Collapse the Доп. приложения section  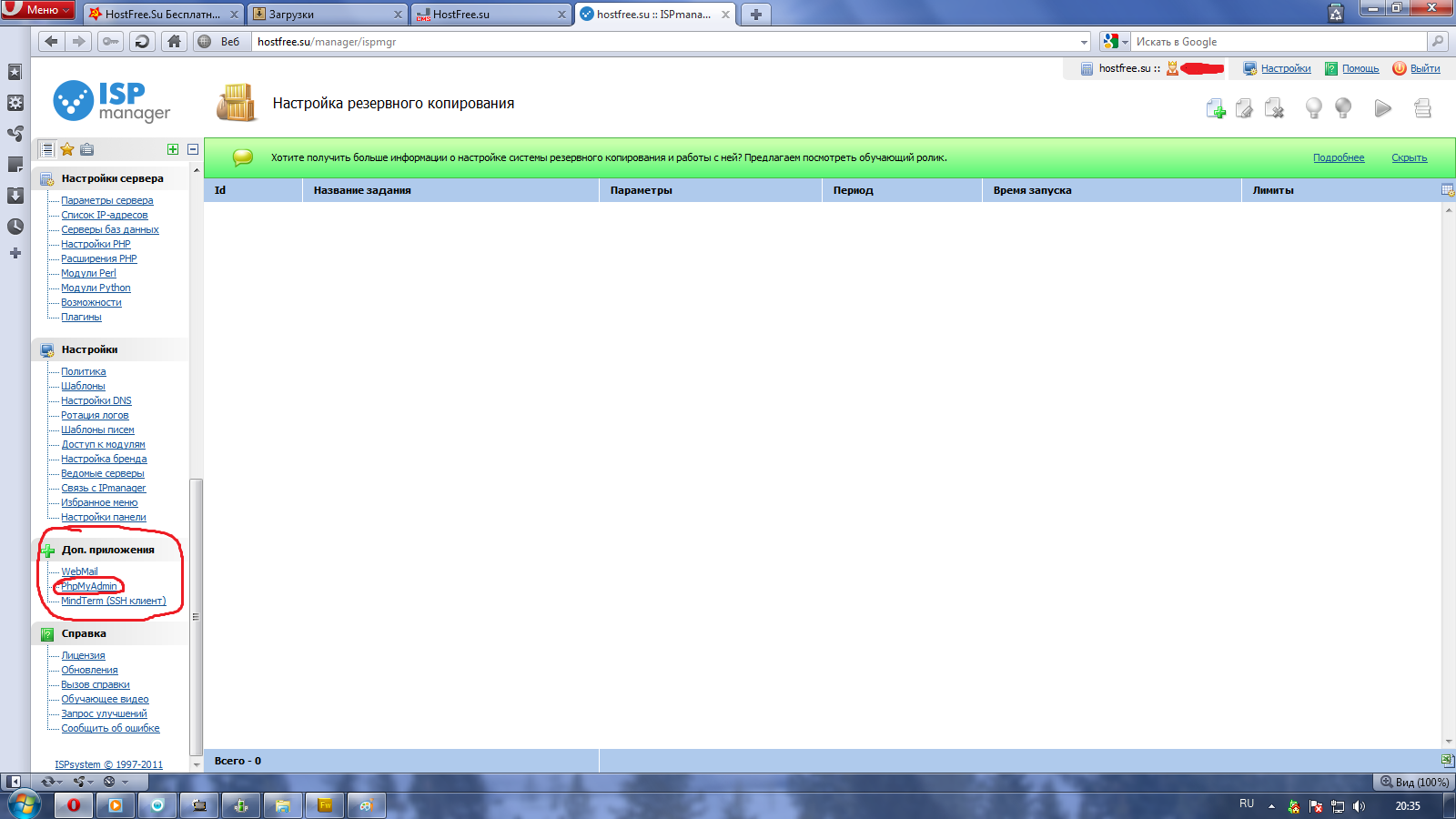(111, 550)
